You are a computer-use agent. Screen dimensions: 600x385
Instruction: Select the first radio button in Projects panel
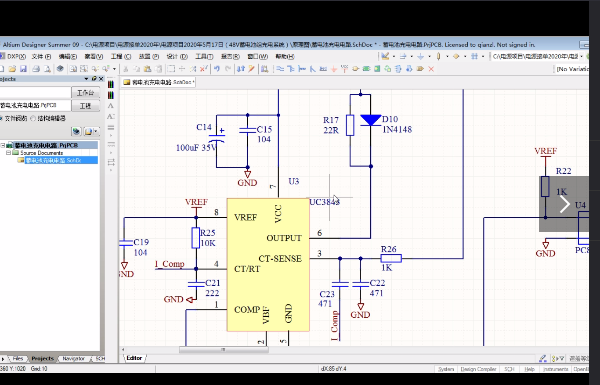[x=2, y=118]
